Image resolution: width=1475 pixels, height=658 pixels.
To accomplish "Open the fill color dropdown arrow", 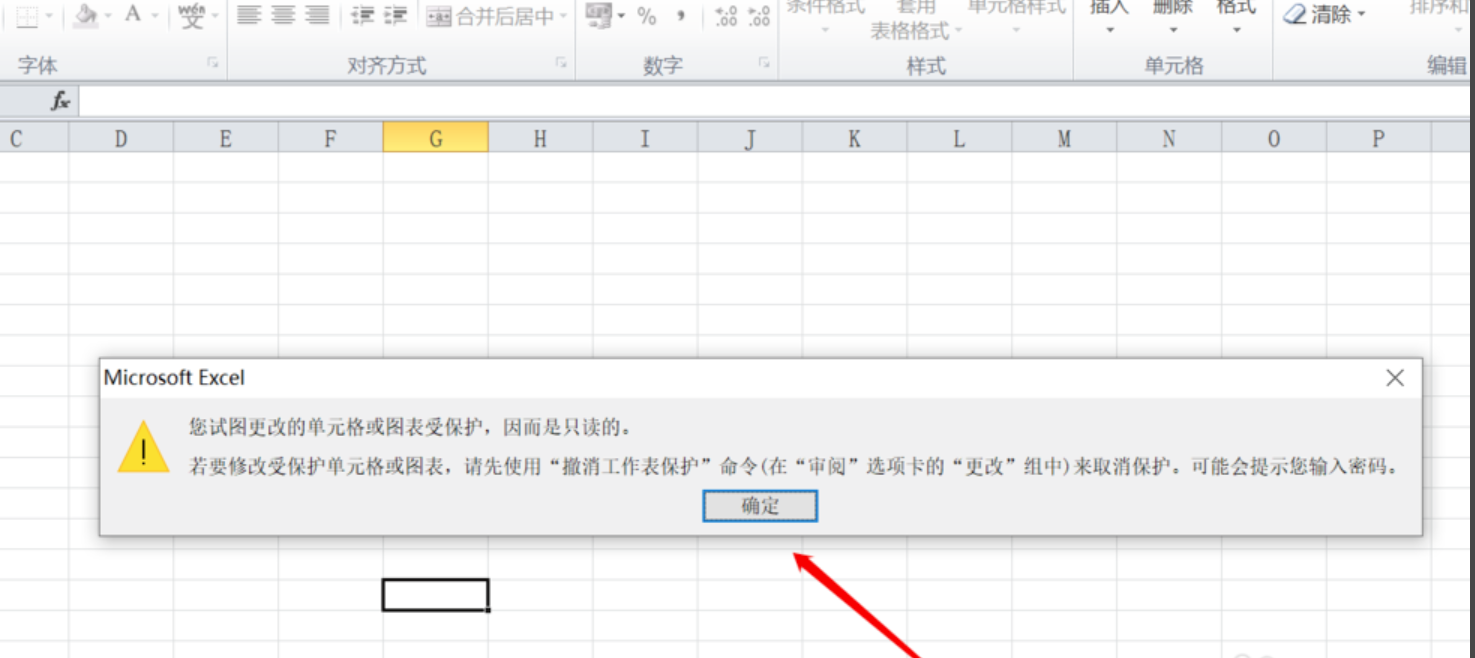I will click(107, 16).
